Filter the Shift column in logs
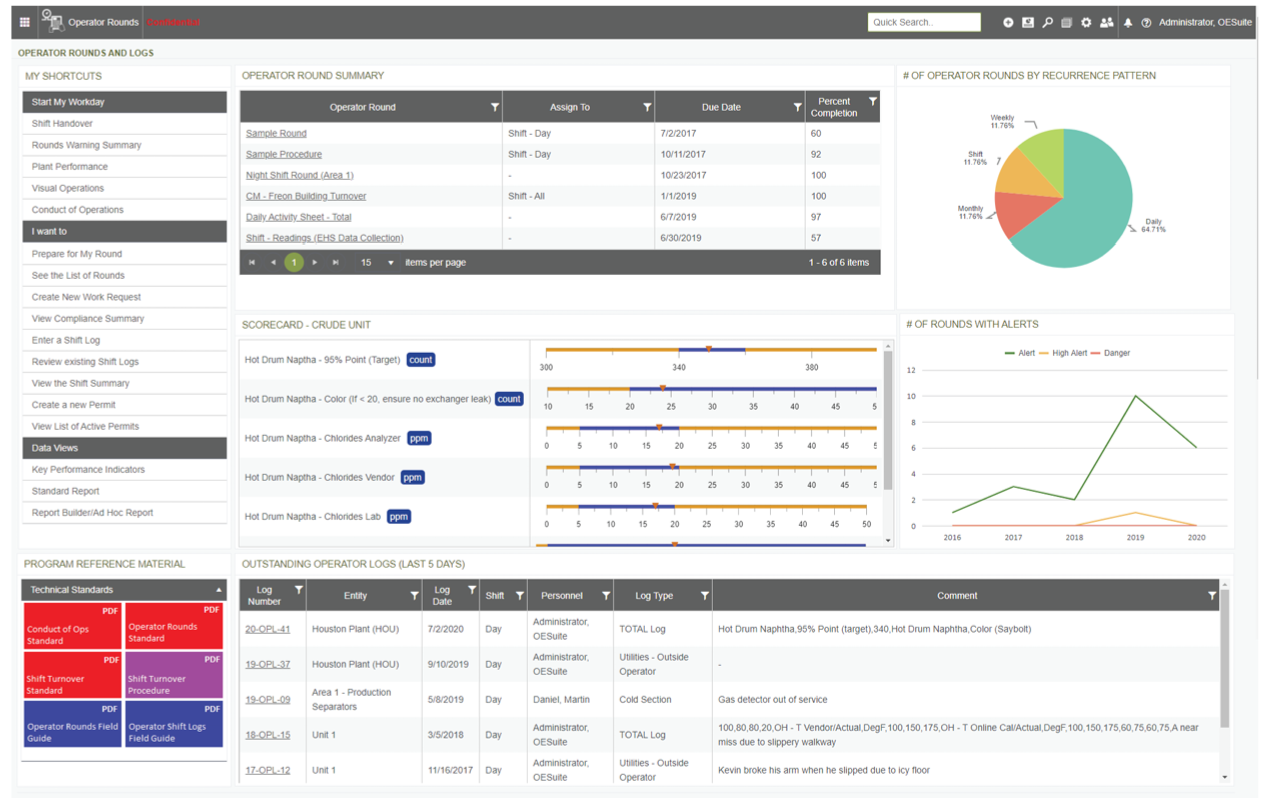Viewport: 1274px width, 798px height. 519,596
